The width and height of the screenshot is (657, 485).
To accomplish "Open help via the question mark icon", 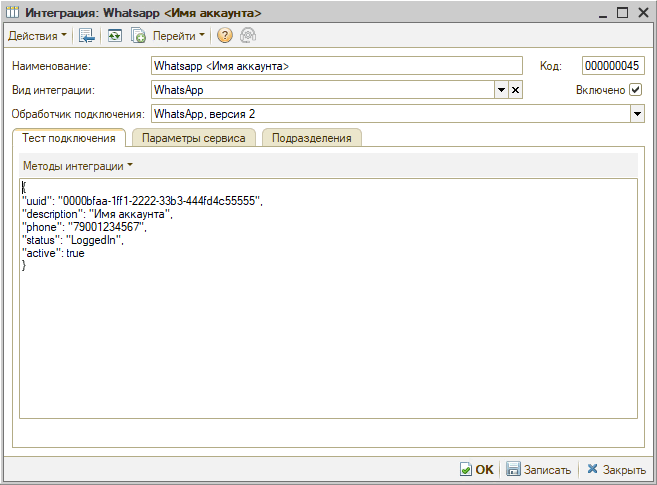I will [224, 36].
